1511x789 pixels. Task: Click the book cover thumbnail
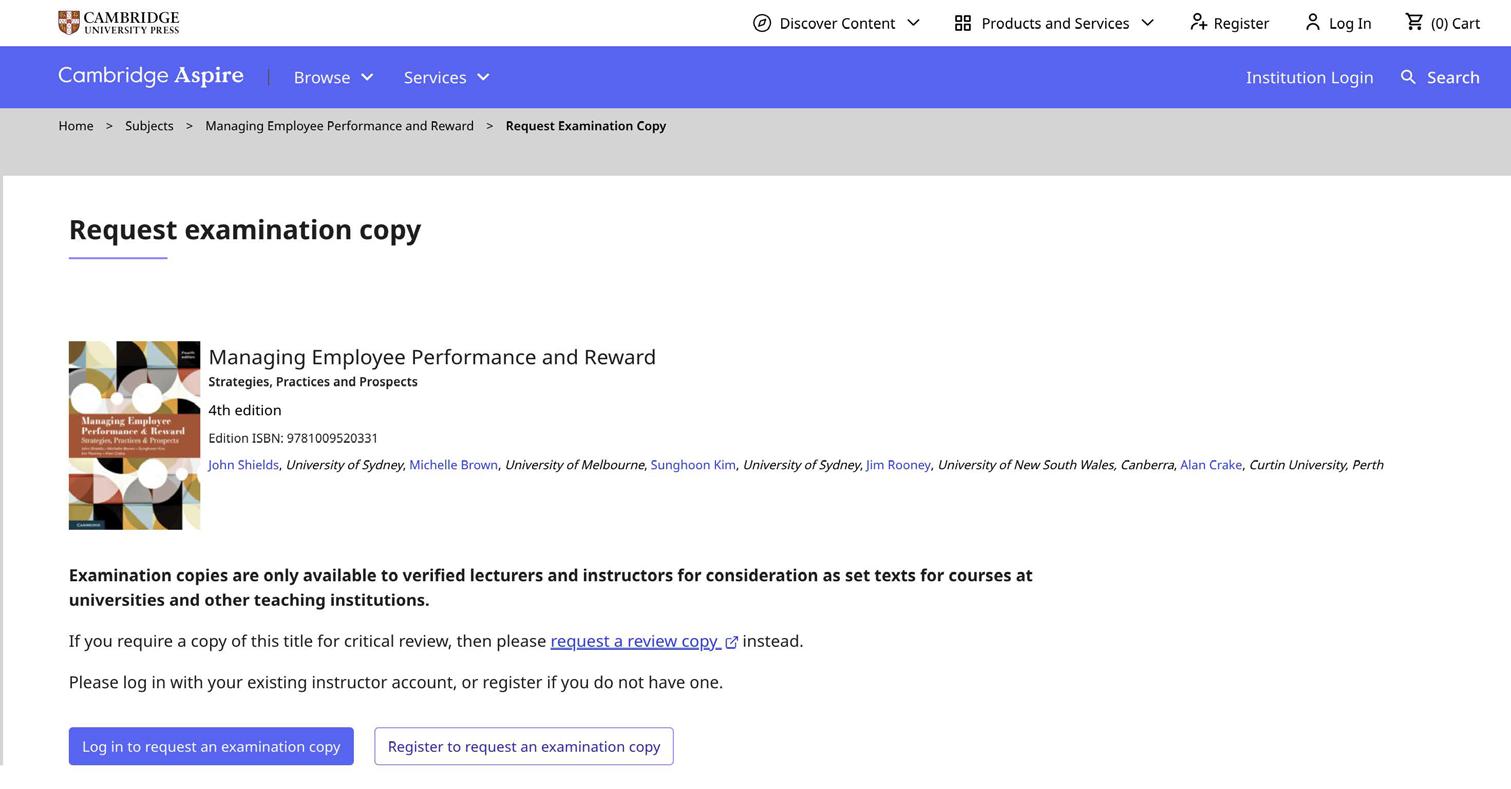tap(134, 436)
